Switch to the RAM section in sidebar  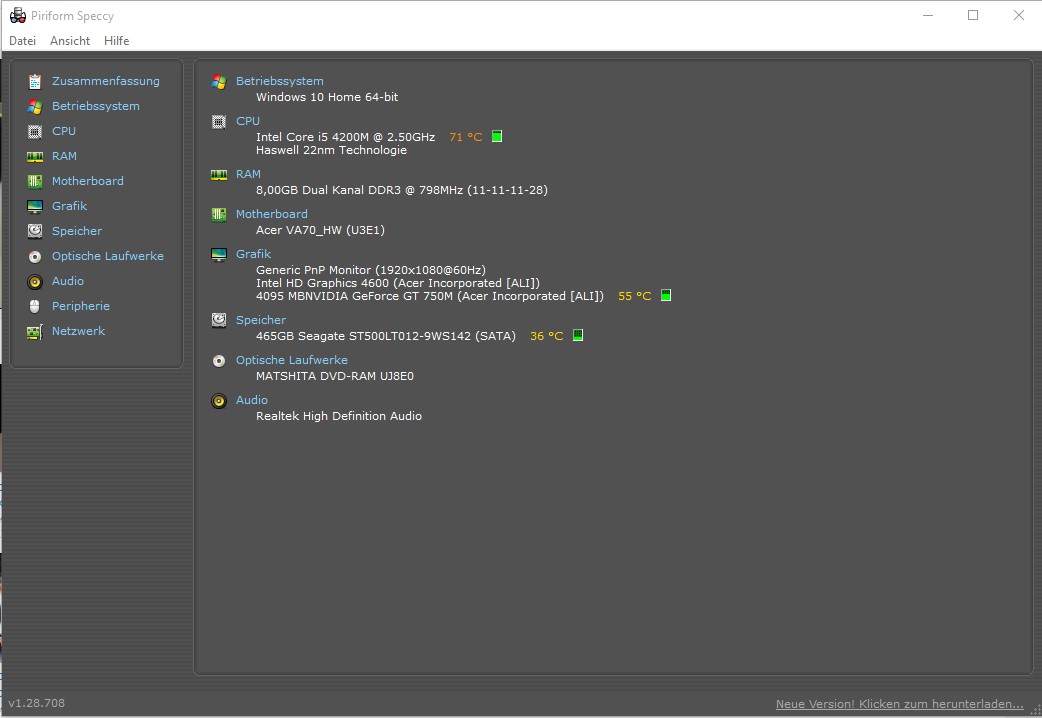pyautogui.click(x=64, y=156)
